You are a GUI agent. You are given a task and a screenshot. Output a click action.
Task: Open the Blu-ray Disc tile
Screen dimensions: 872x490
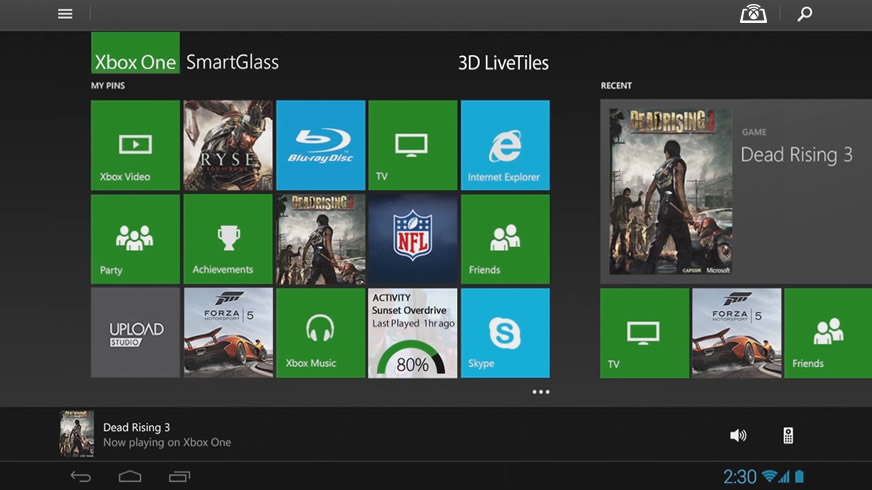click(x=321, y=145)
